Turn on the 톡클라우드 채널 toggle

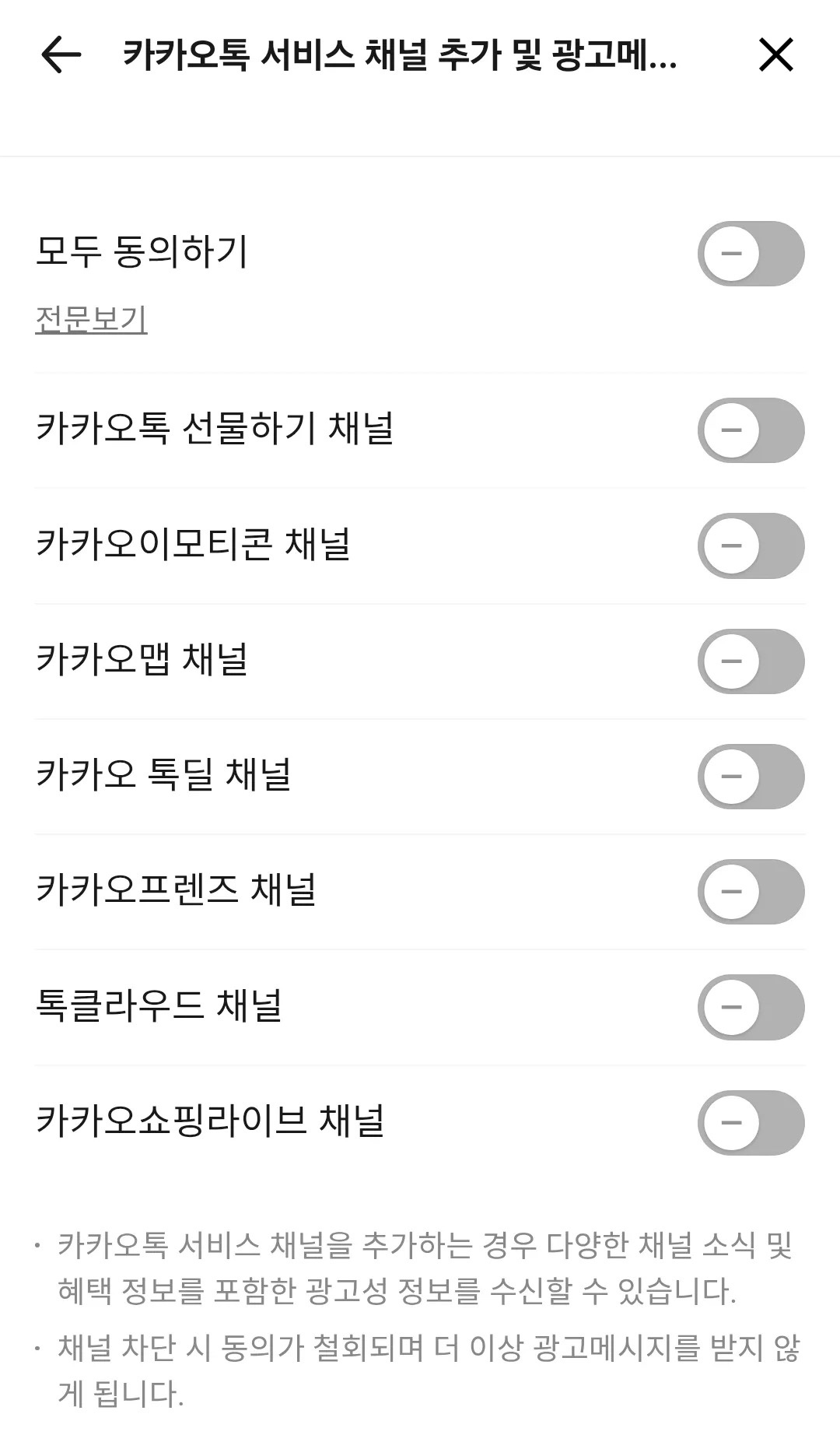tap(751, 1007)
